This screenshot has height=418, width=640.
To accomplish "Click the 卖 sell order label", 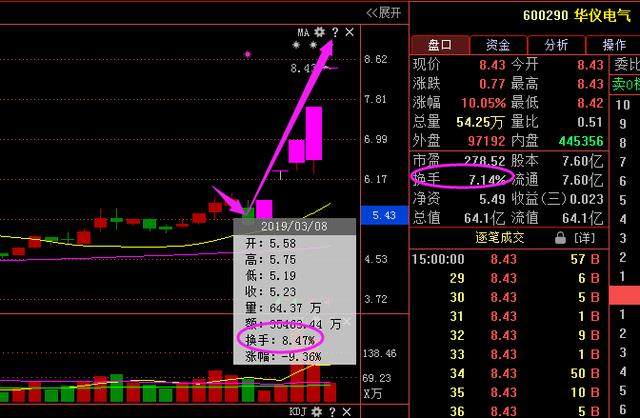I will point(619,84).
